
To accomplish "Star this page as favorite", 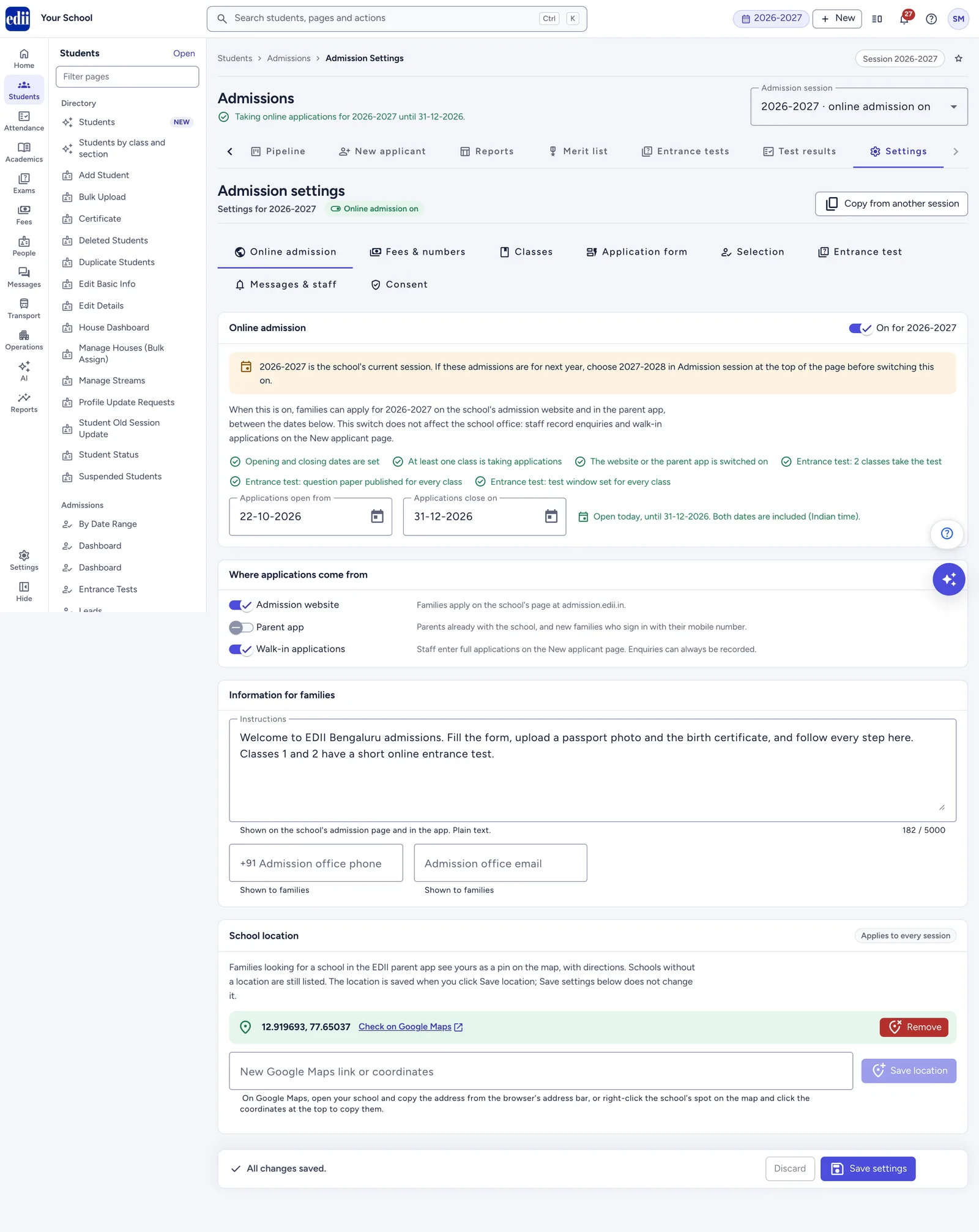I will 959,59.
